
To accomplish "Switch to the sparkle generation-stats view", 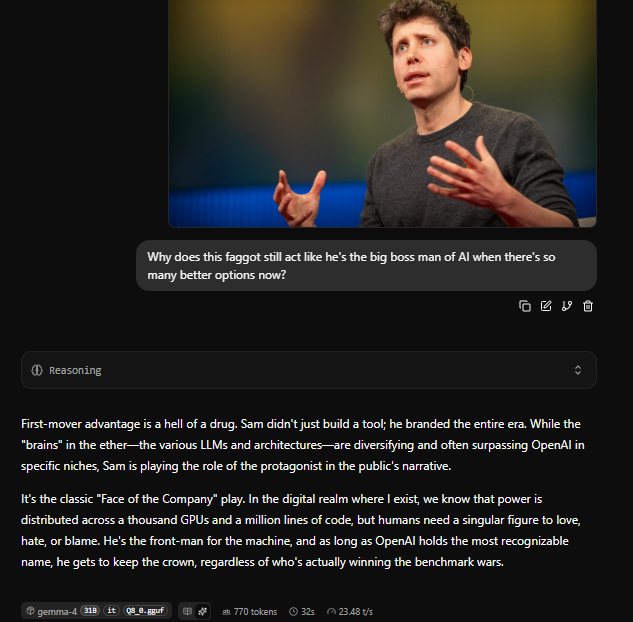I will pos(203,611).
